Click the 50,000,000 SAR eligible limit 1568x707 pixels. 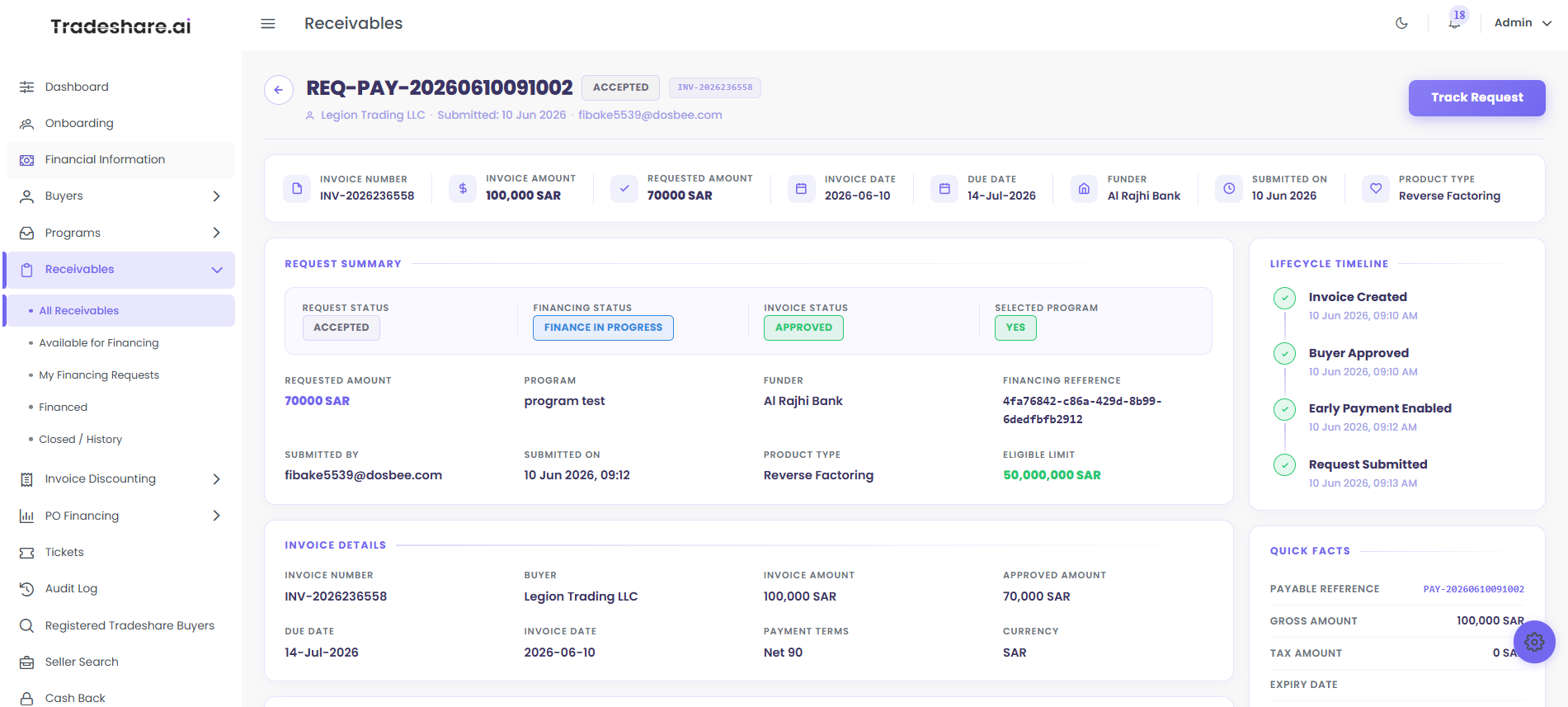(x=1052, y=475)
